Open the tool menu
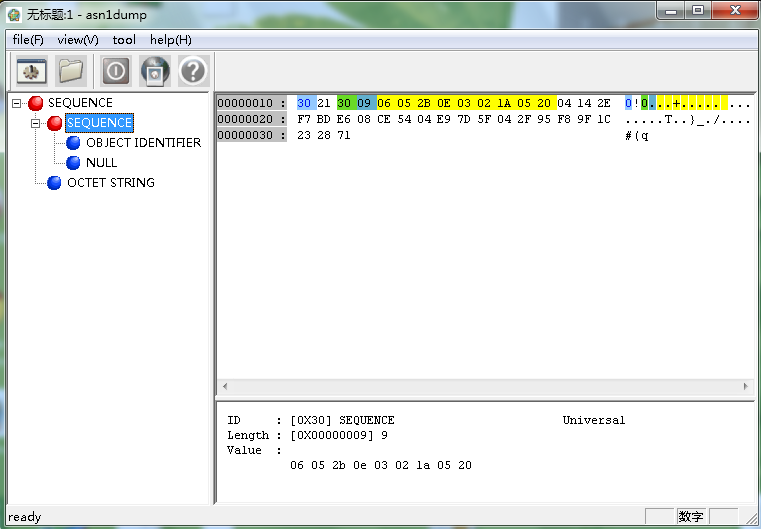 [x=124, y=40]
